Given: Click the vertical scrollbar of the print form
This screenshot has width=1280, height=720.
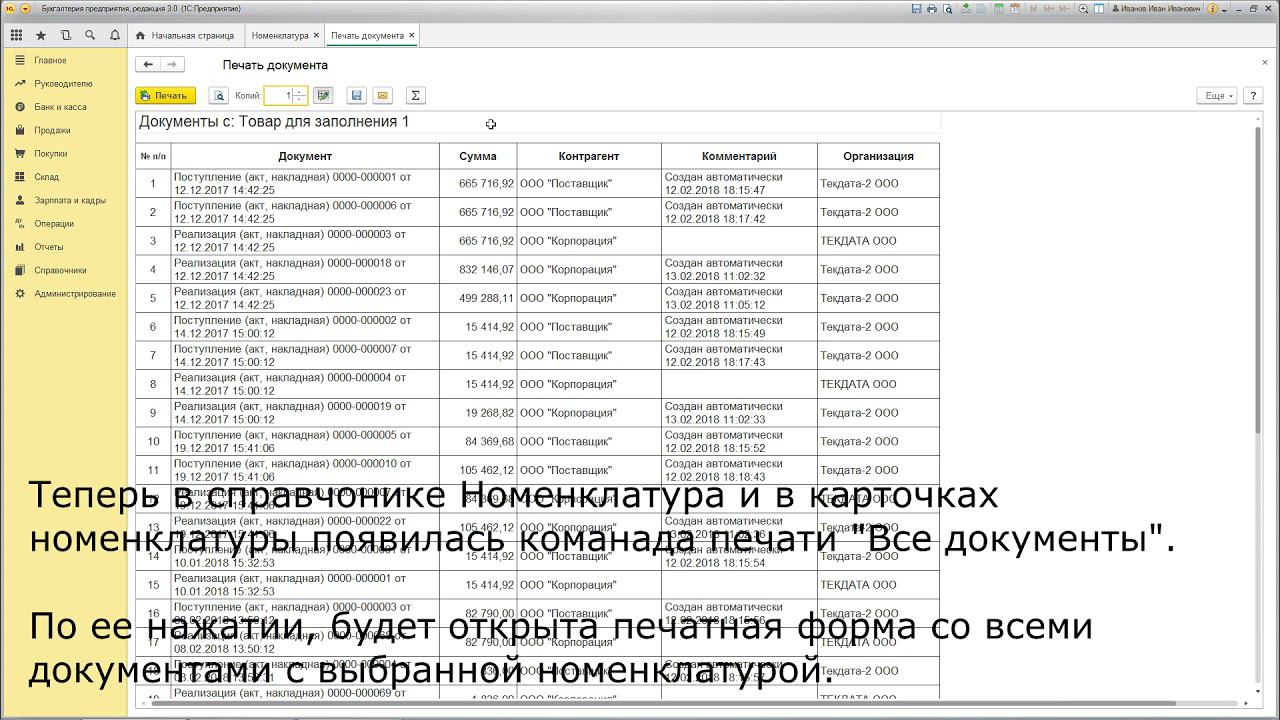Looking at the screenshot, I should click(1258, 280).
